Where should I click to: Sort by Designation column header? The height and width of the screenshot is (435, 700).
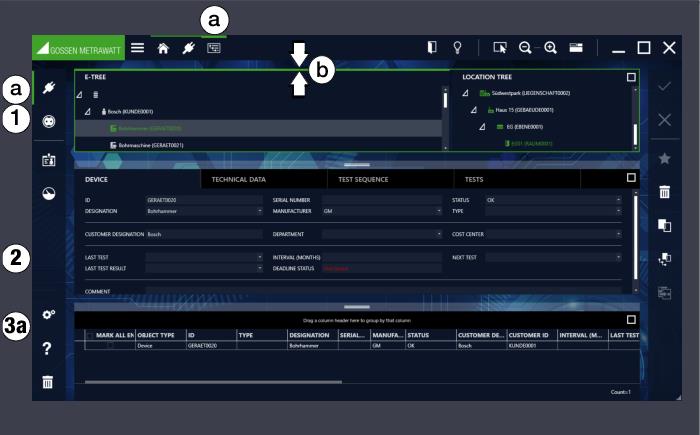coord(312,335)
